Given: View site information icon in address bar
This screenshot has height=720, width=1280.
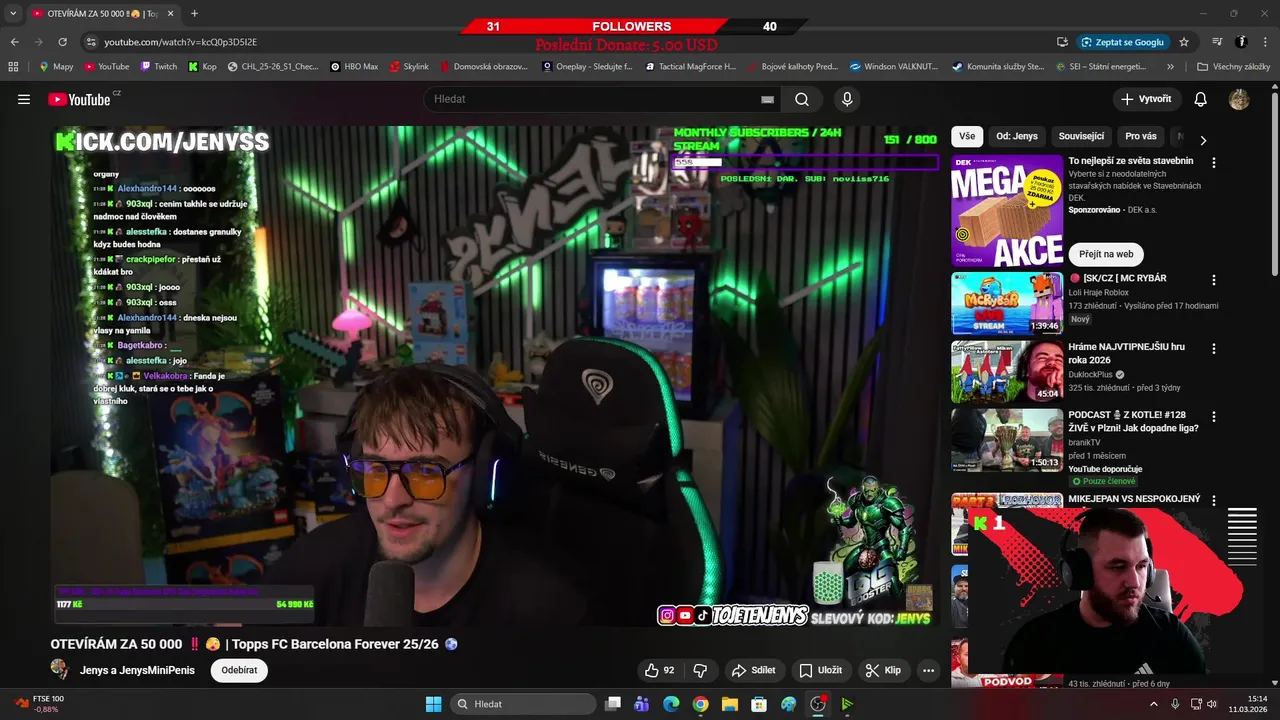Looking at the screenshot, I should 91,42.
